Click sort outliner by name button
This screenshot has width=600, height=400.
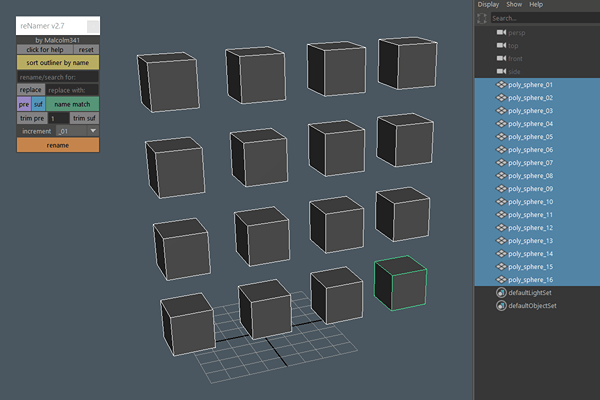pyautogui.click(x=58, y=62)
